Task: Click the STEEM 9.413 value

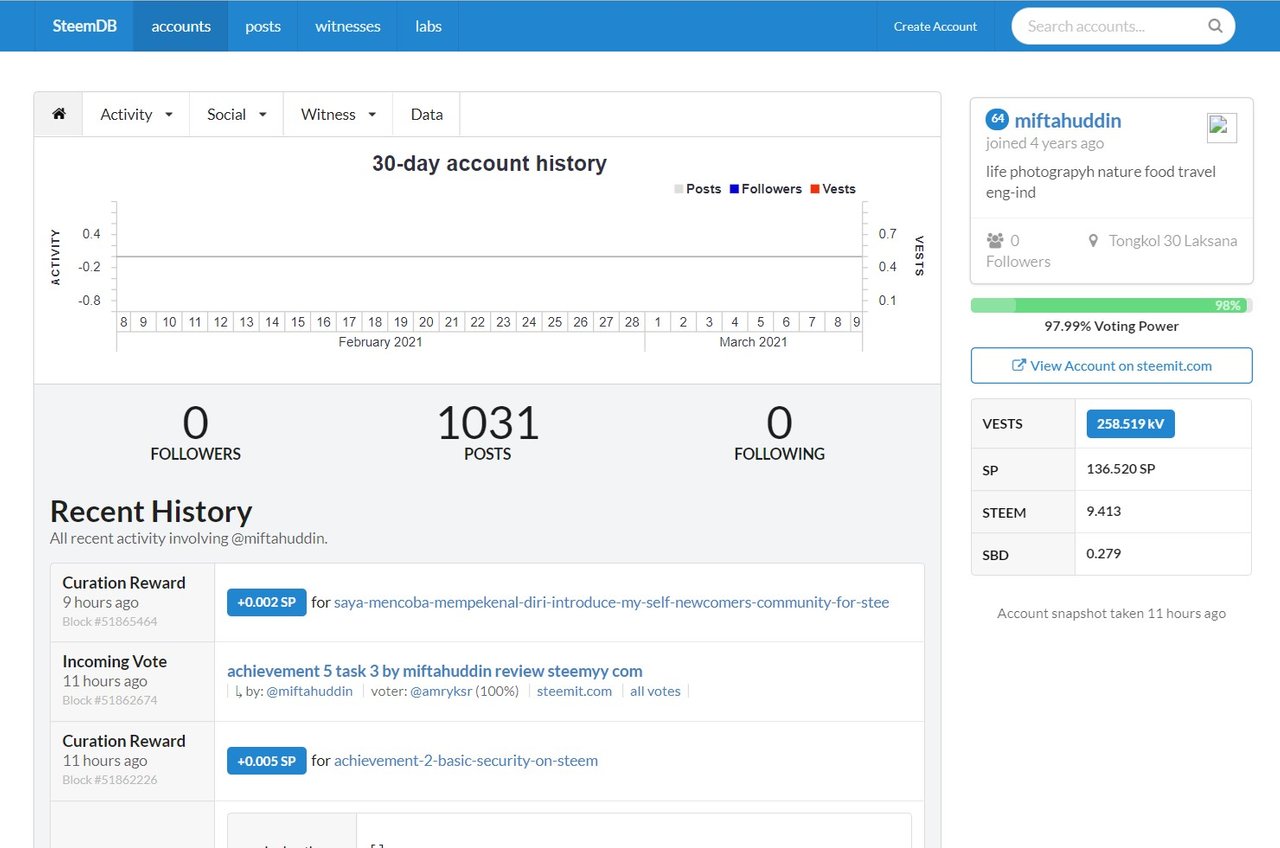Action: click(1104, 511)
